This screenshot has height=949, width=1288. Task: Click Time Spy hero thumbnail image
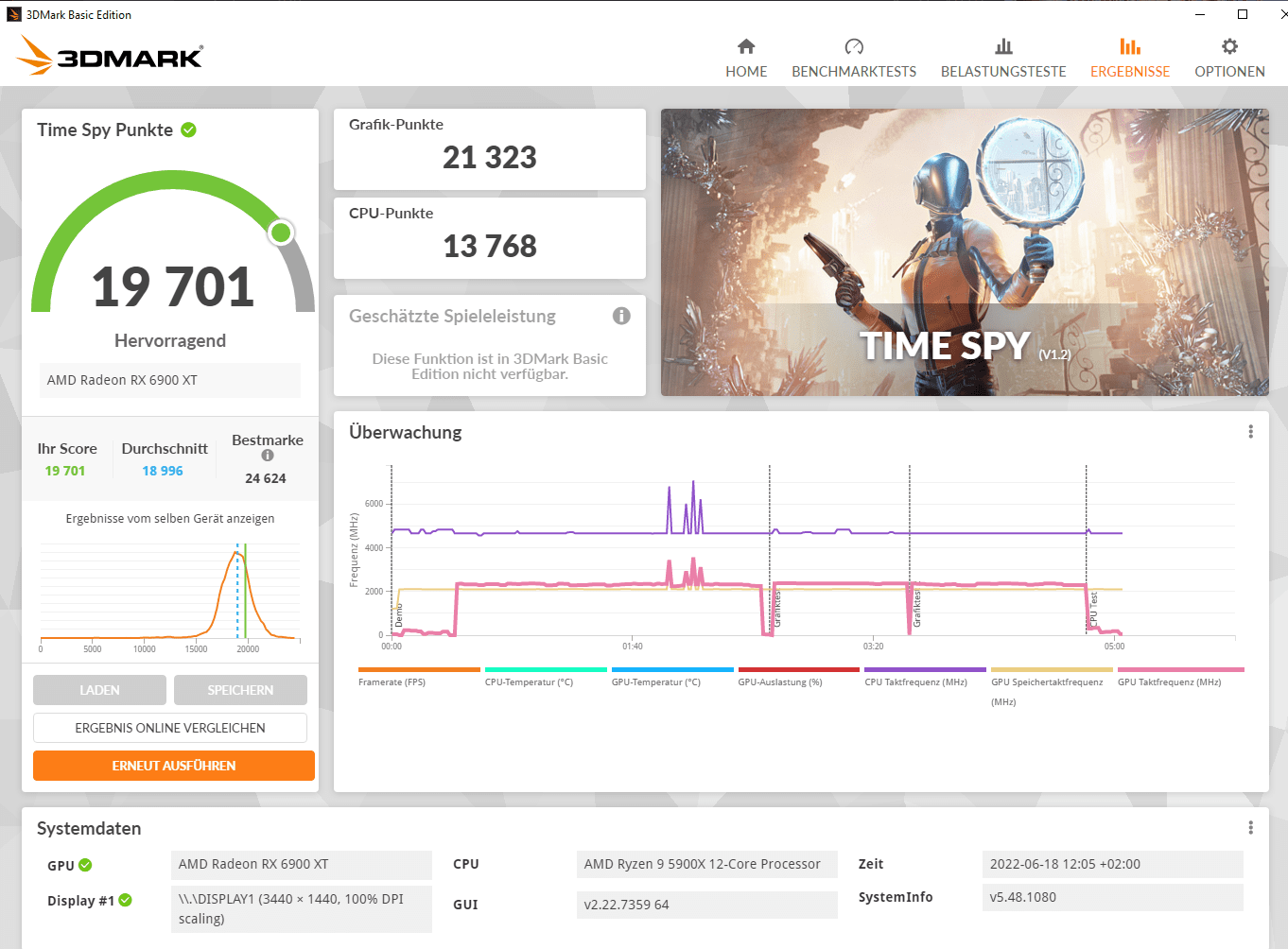pos(965,252)
